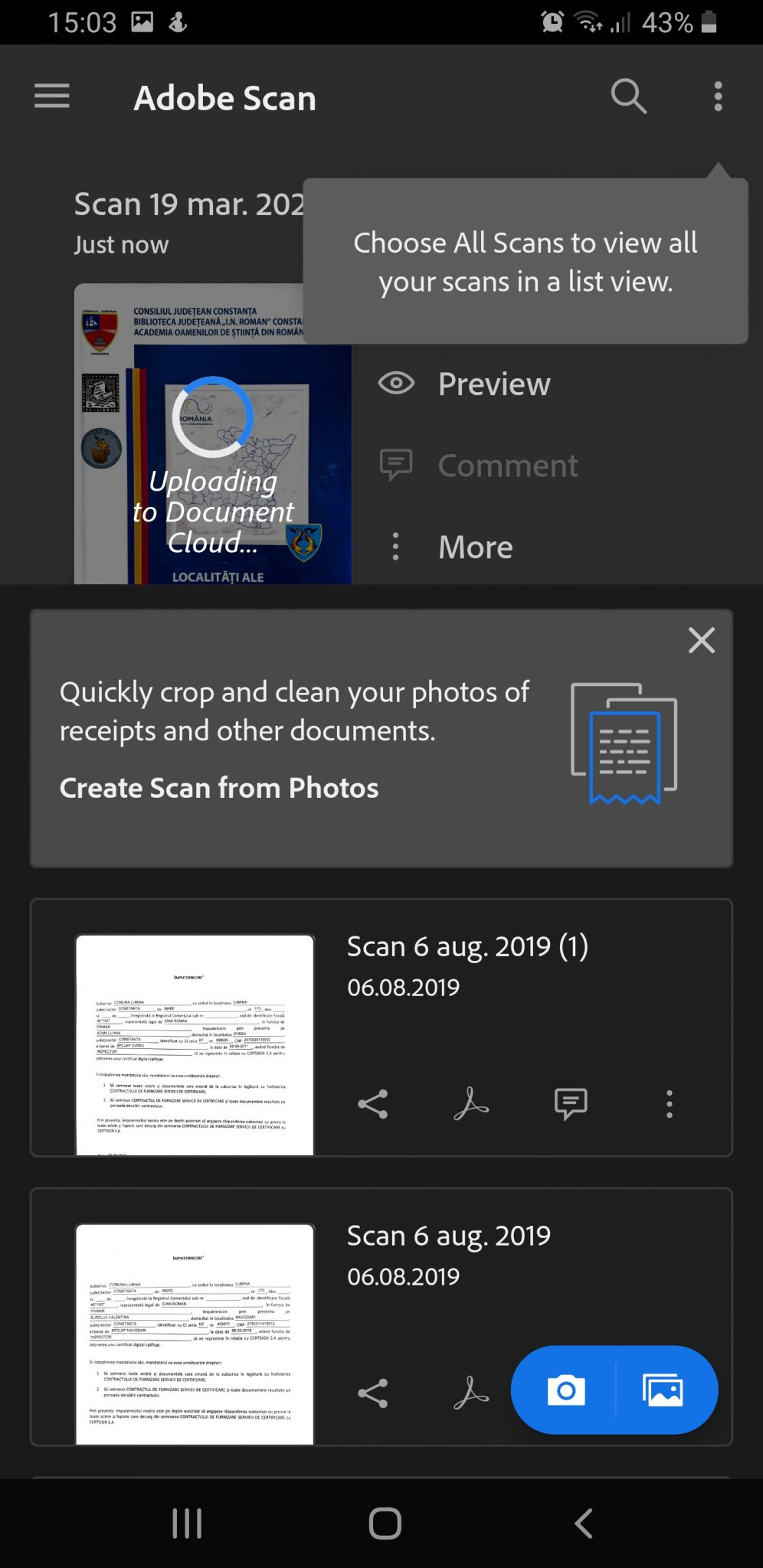Tap Create Scan from Photos
Image resolution: width=763 pixels, height=1568 pixels.
(x=219, y=788)
